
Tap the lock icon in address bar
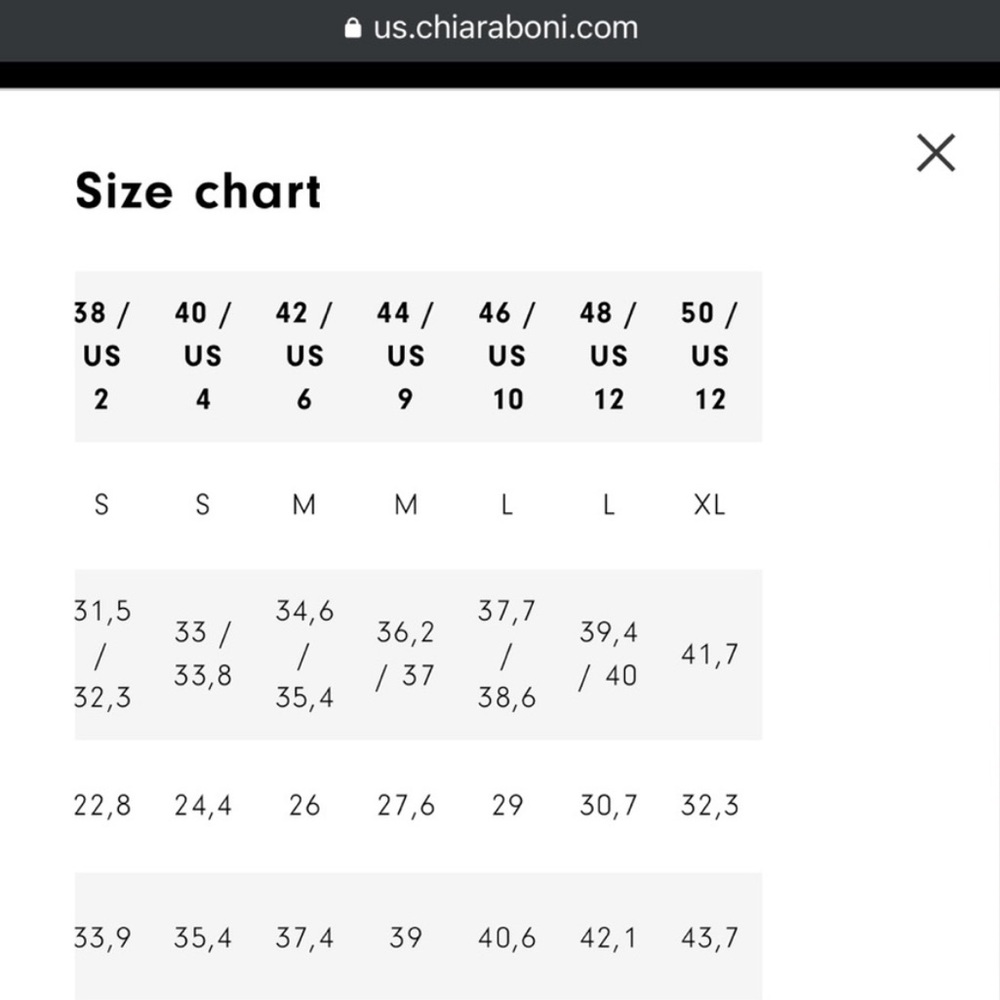(353, 28)
